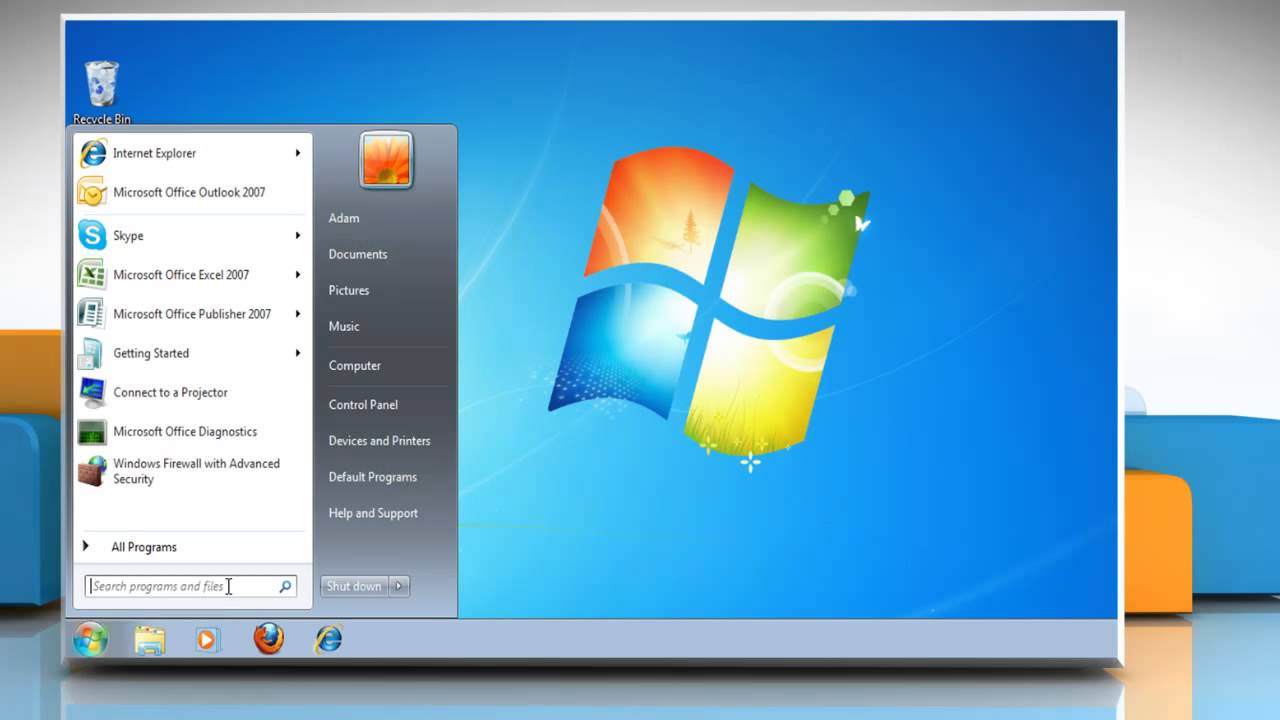Expand the Publisher 2007 jump list arrow
This screenshot has height=720, width=1280.
pos(298,313)
